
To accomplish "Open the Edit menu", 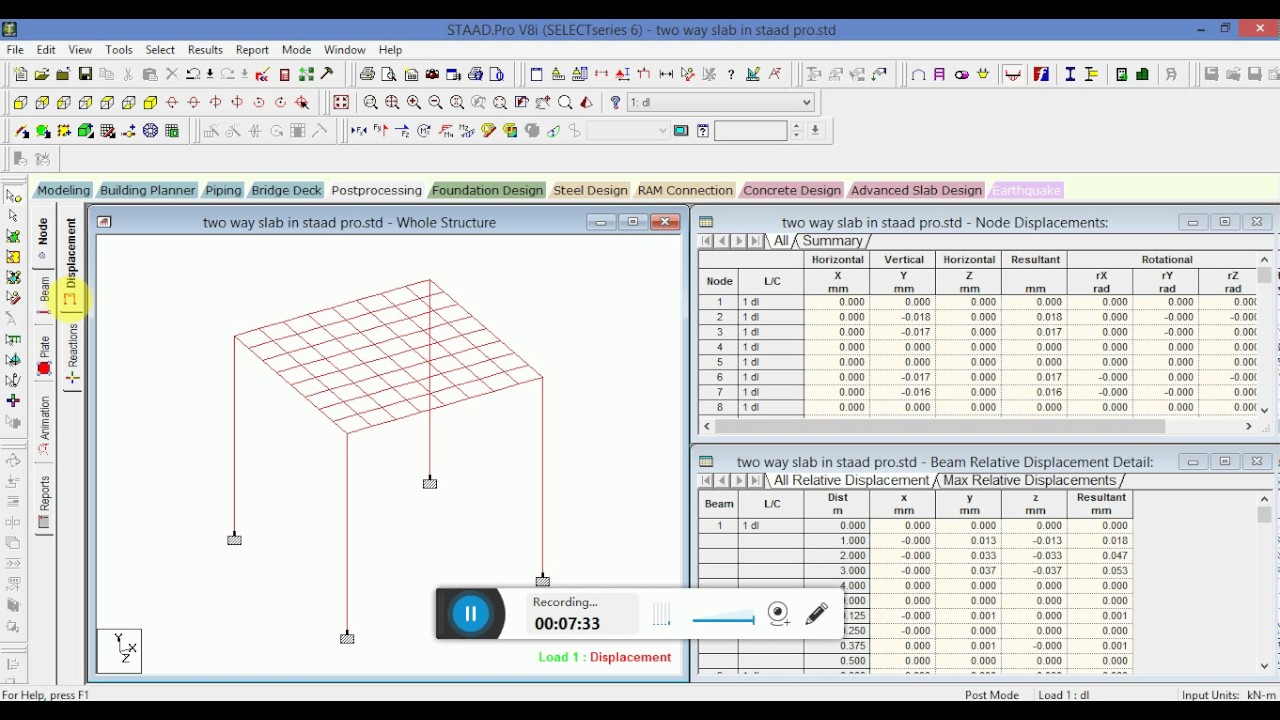I will click(46, 50).
